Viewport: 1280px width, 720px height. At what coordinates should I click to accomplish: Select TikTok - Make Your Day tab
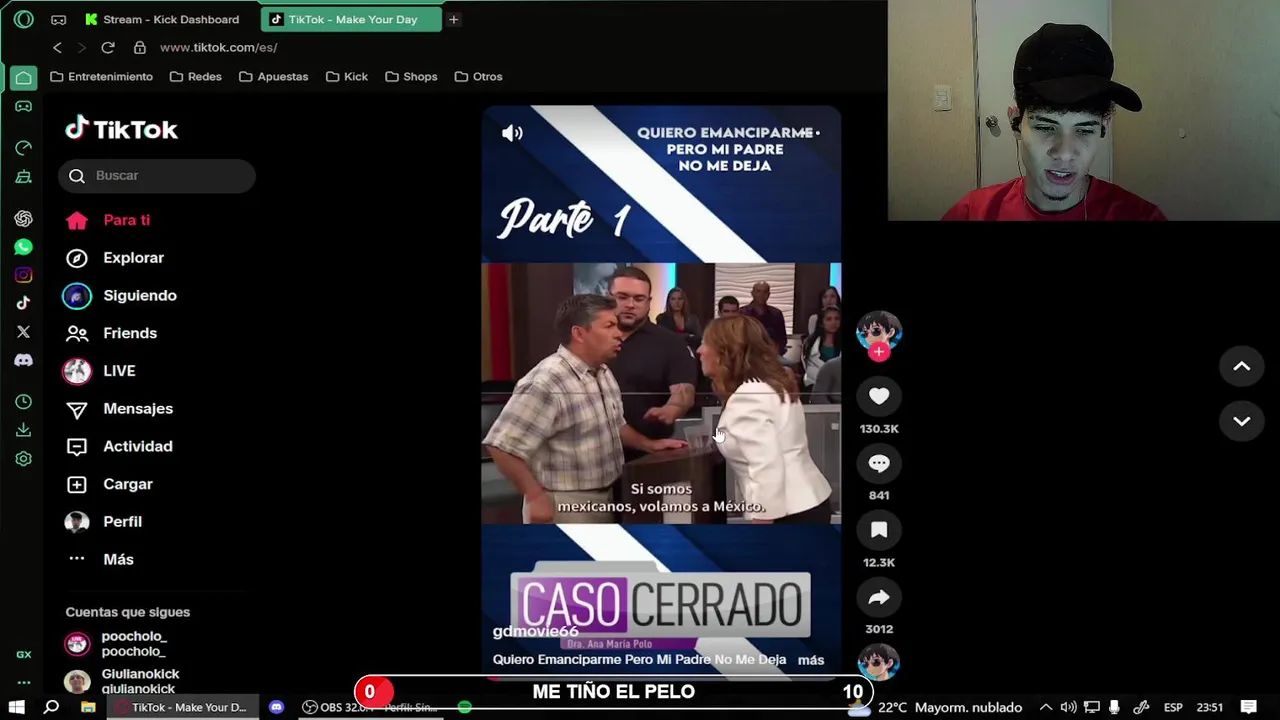351,19
